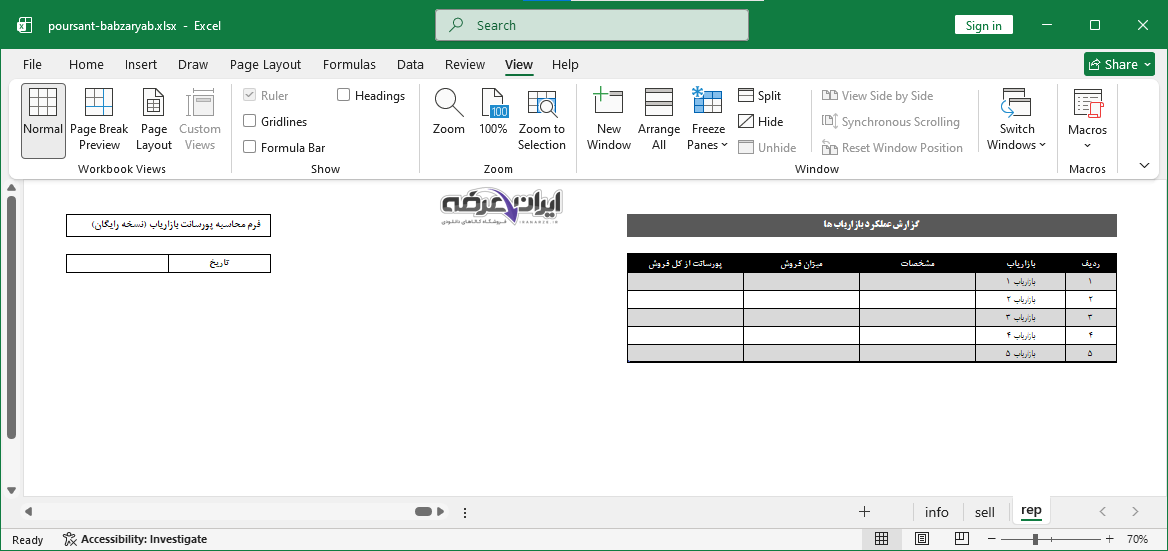Open the Zoom dialog magnifier
This screenshot has height=551, width=1168.
[x=449, y=113]
